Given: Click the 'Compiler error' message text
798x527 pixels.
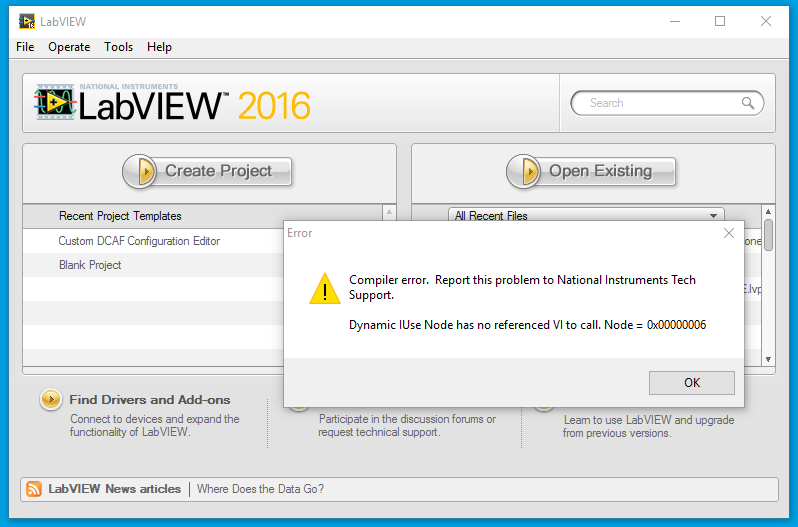Looking at the screenshot, I should coord(522,287).
